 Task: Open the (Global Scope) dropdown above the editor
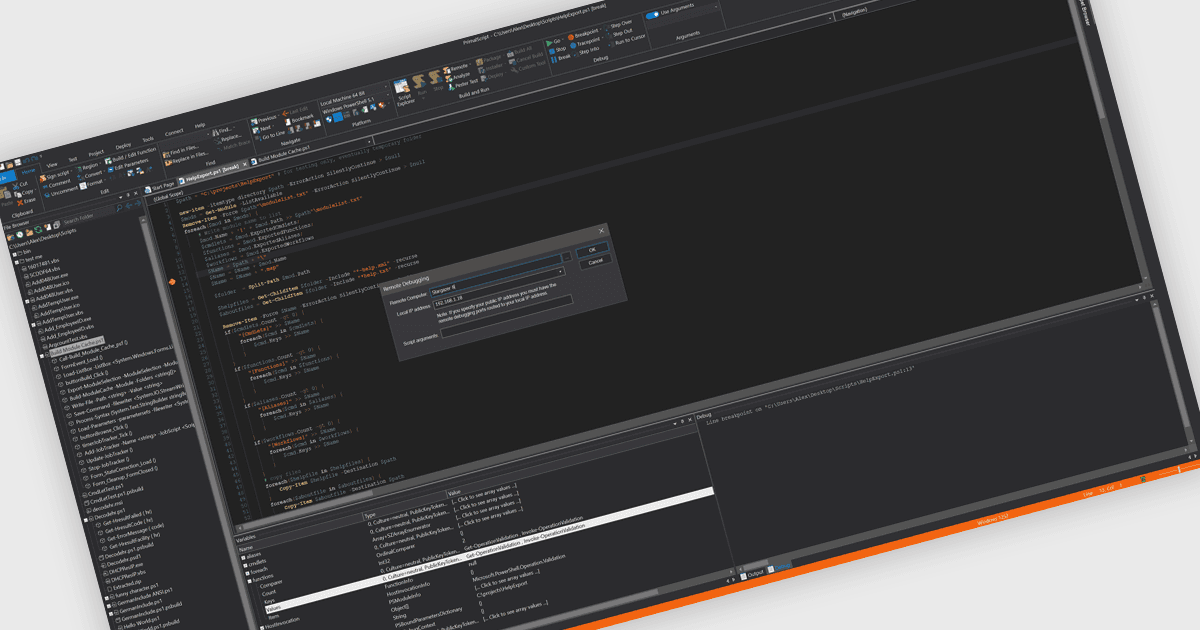point(262,171)
